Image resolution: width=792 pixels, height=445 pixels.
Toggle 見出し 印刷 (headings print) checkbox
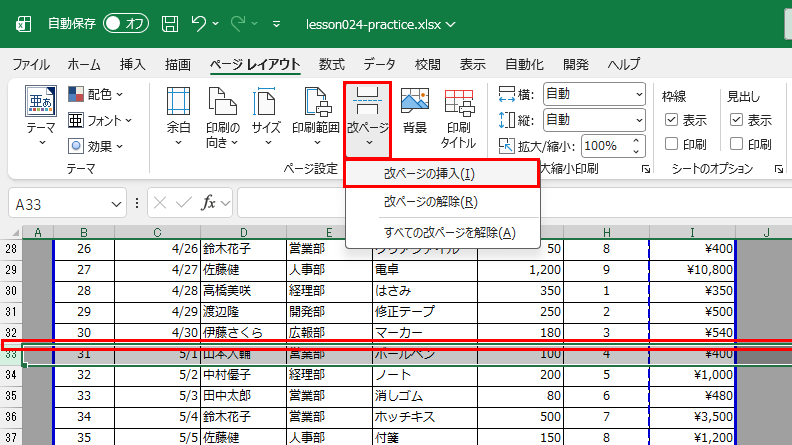736,144
